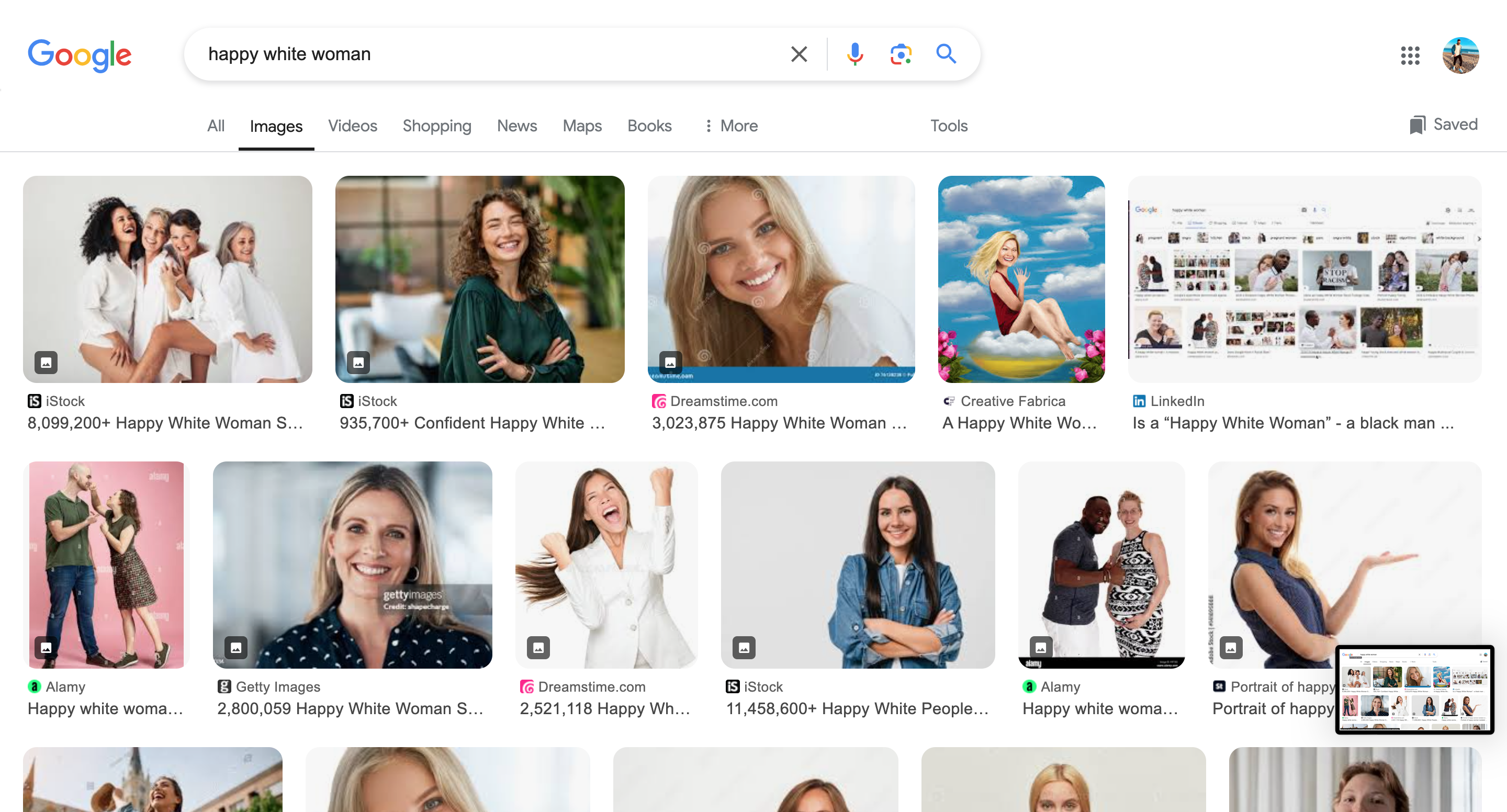
Task: Click the Google logo
Action: click(x=80, y=55)
